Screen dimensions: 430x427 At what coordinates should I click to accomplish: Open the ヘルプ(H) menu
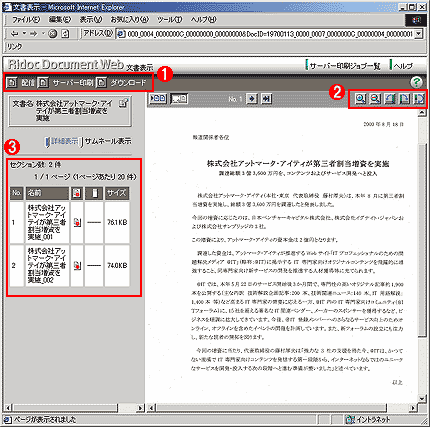203,20
